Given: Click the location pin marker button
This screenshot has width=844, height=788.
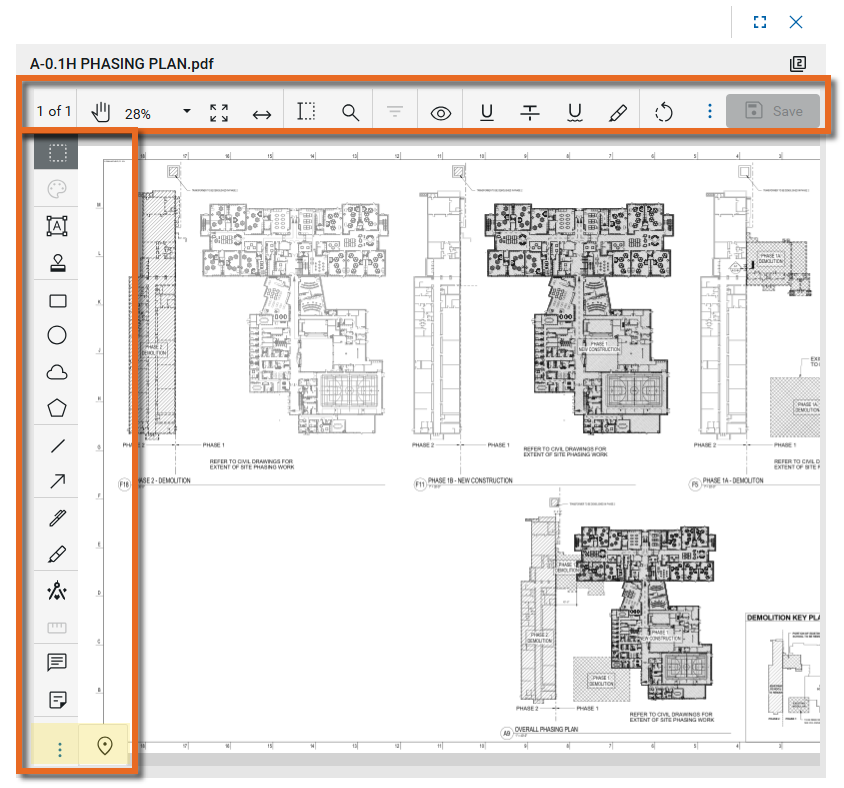Looking at the screenshot, I should (x=105, y=746).
